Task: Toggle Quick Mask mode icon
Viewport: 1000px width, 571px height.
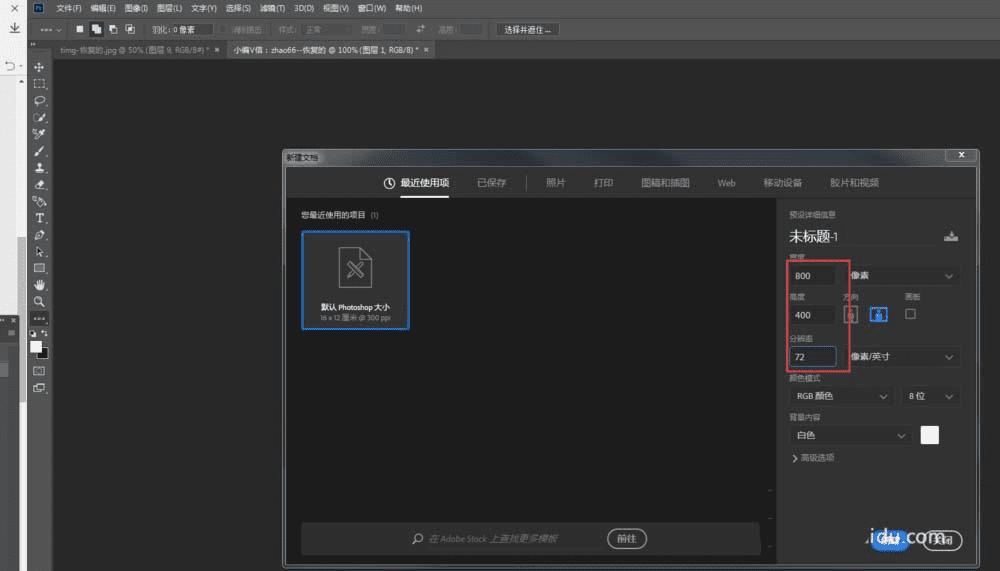Action: (x=39, y=371)
